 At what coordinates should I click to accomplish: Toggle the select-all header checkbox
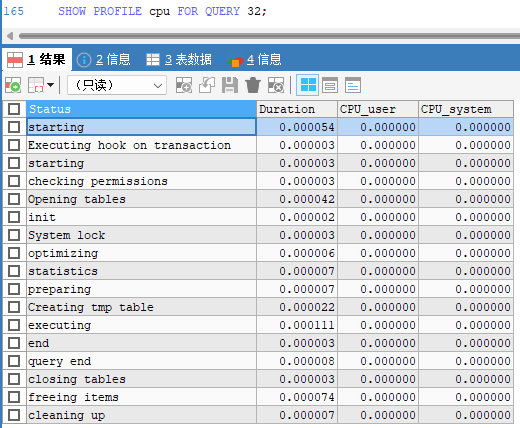click(14, 109)
